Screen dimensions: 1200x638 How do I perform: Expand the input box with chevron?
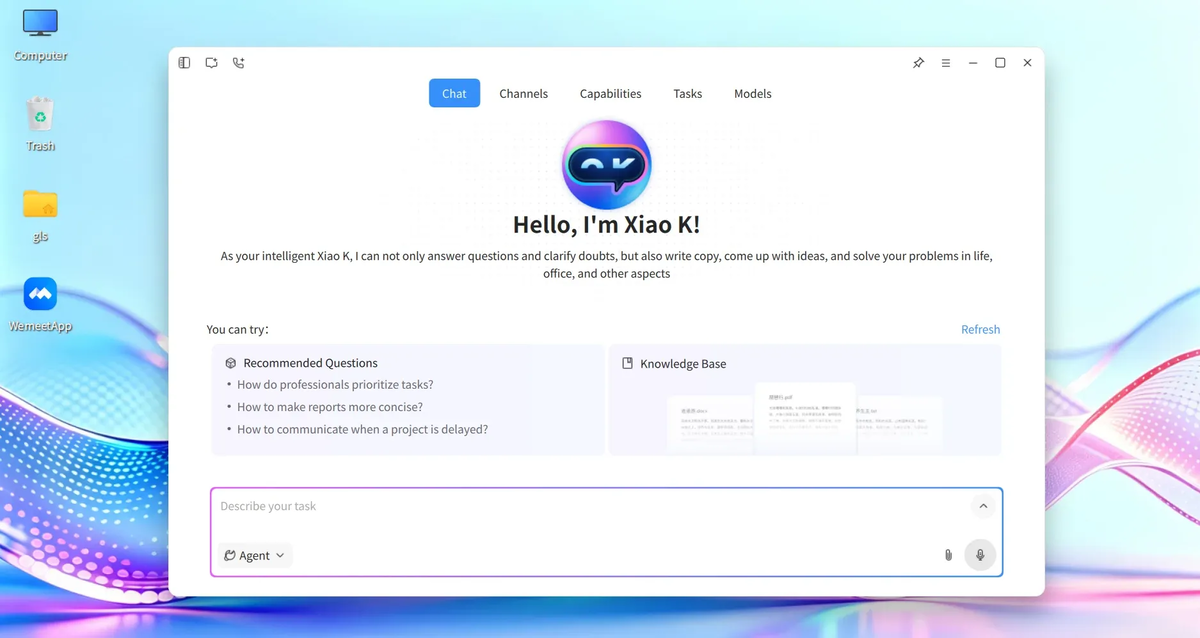(x=983, y=506)
